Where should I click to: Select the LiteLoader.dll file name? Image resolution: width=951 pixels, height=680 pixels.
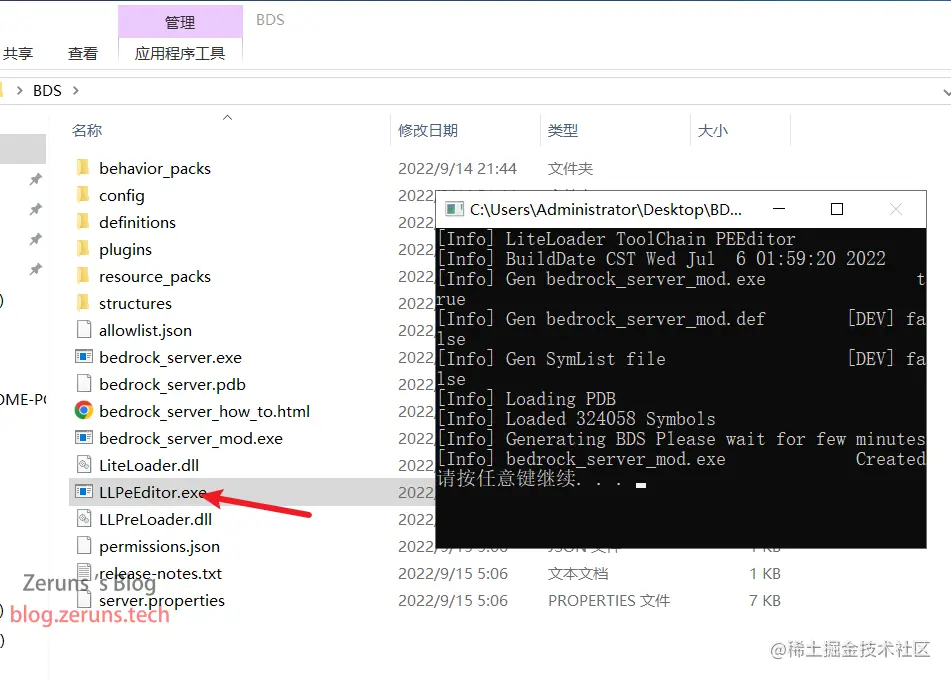point(149,465)
